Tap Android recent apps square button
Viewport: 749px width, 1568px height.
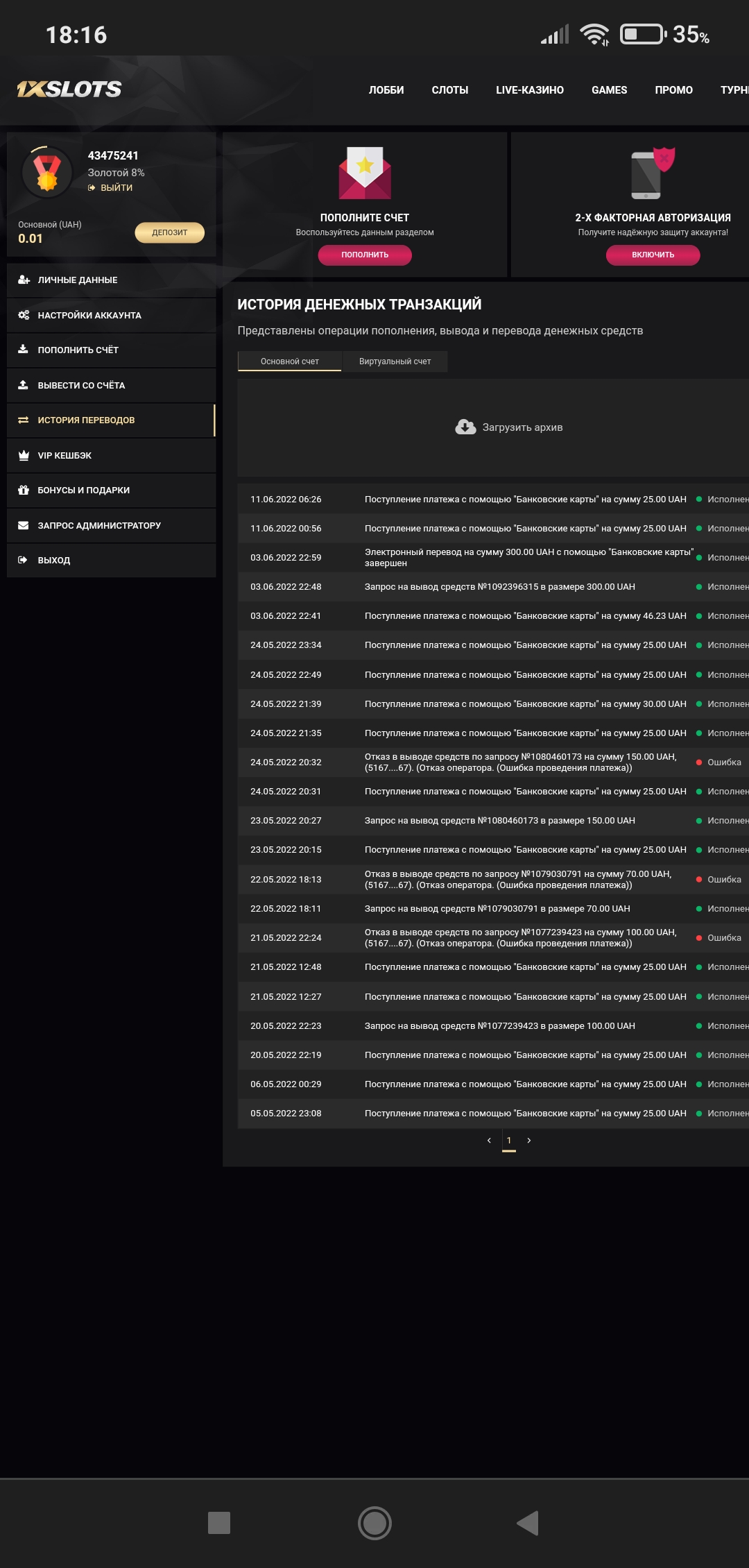click(x=219, y=1523)
